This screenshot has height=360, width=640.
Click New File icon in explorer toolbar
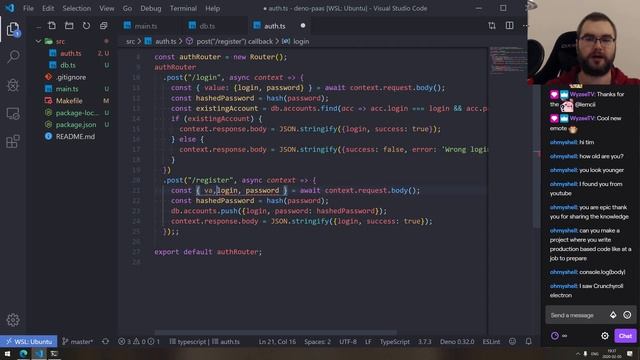coord(52,26)
